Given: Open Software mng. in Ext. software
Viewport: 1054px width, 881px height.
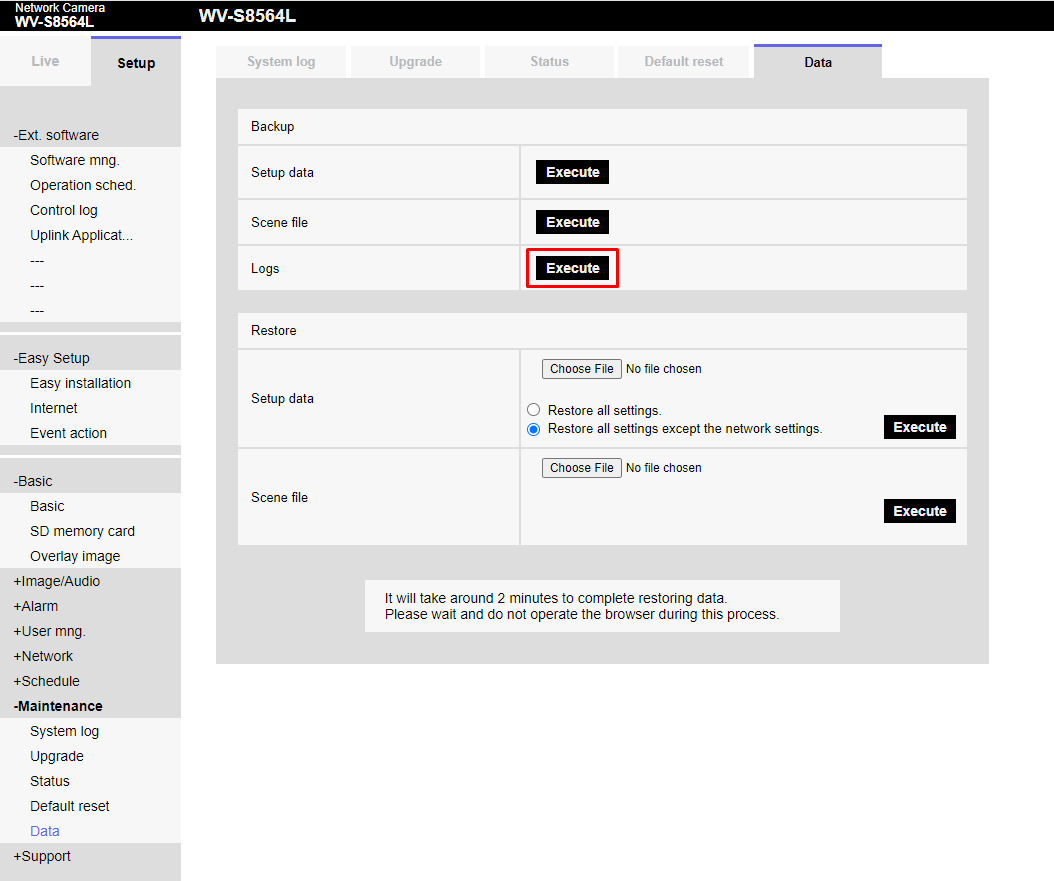Looking at the screenshot, I should (75, 160).
